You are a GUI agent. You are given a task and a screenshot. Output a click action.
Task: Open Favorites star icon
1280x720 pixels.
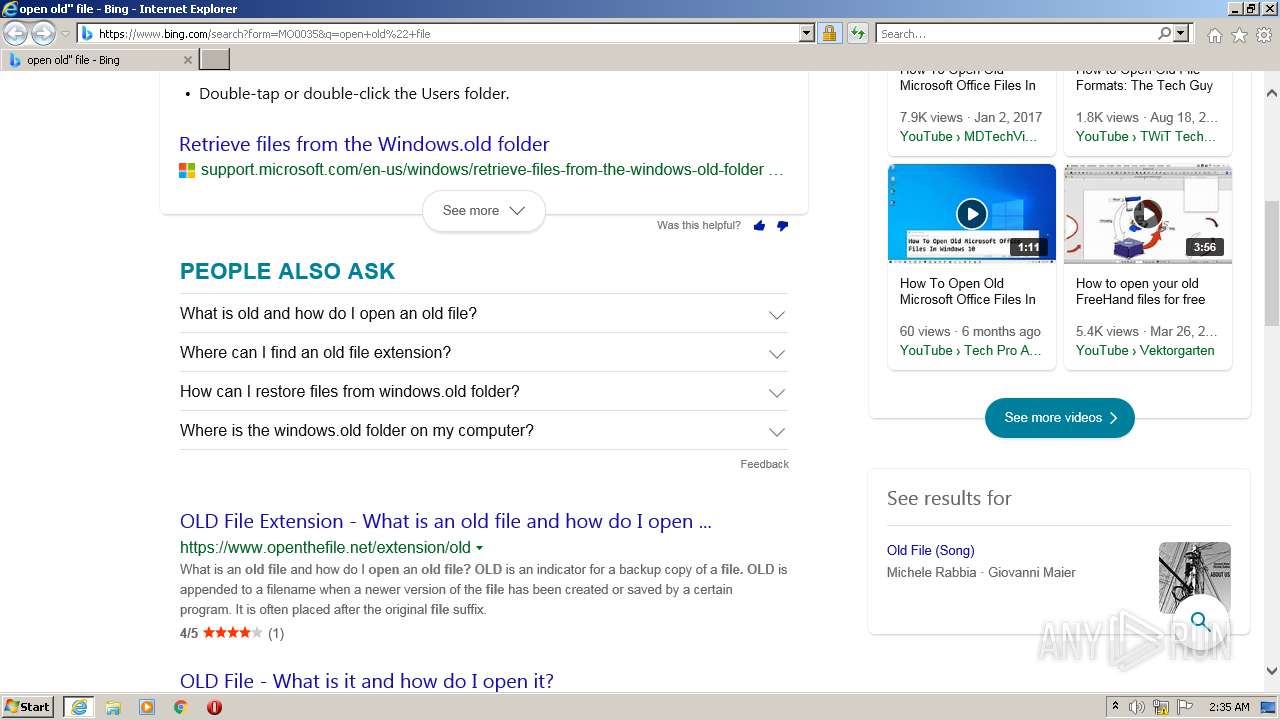[1239, 35]
